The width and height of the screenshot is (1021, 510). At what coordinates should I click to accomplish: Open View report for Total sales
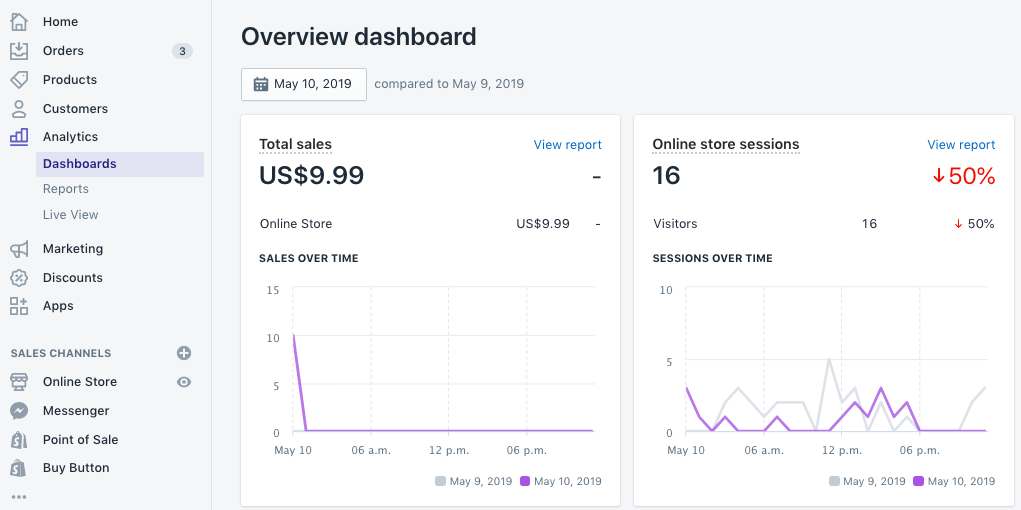click(x=567, y=145)
